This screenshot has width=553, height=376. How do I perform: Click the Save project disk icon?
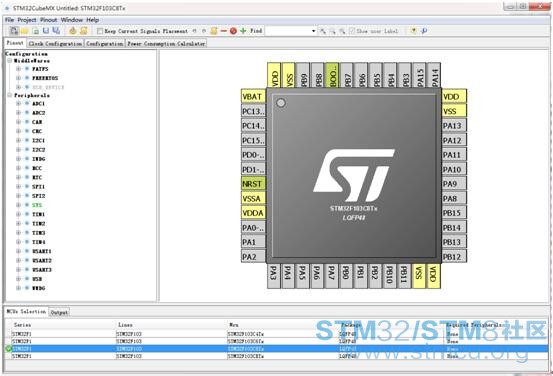pyautogui.click(x=46, y=31)
